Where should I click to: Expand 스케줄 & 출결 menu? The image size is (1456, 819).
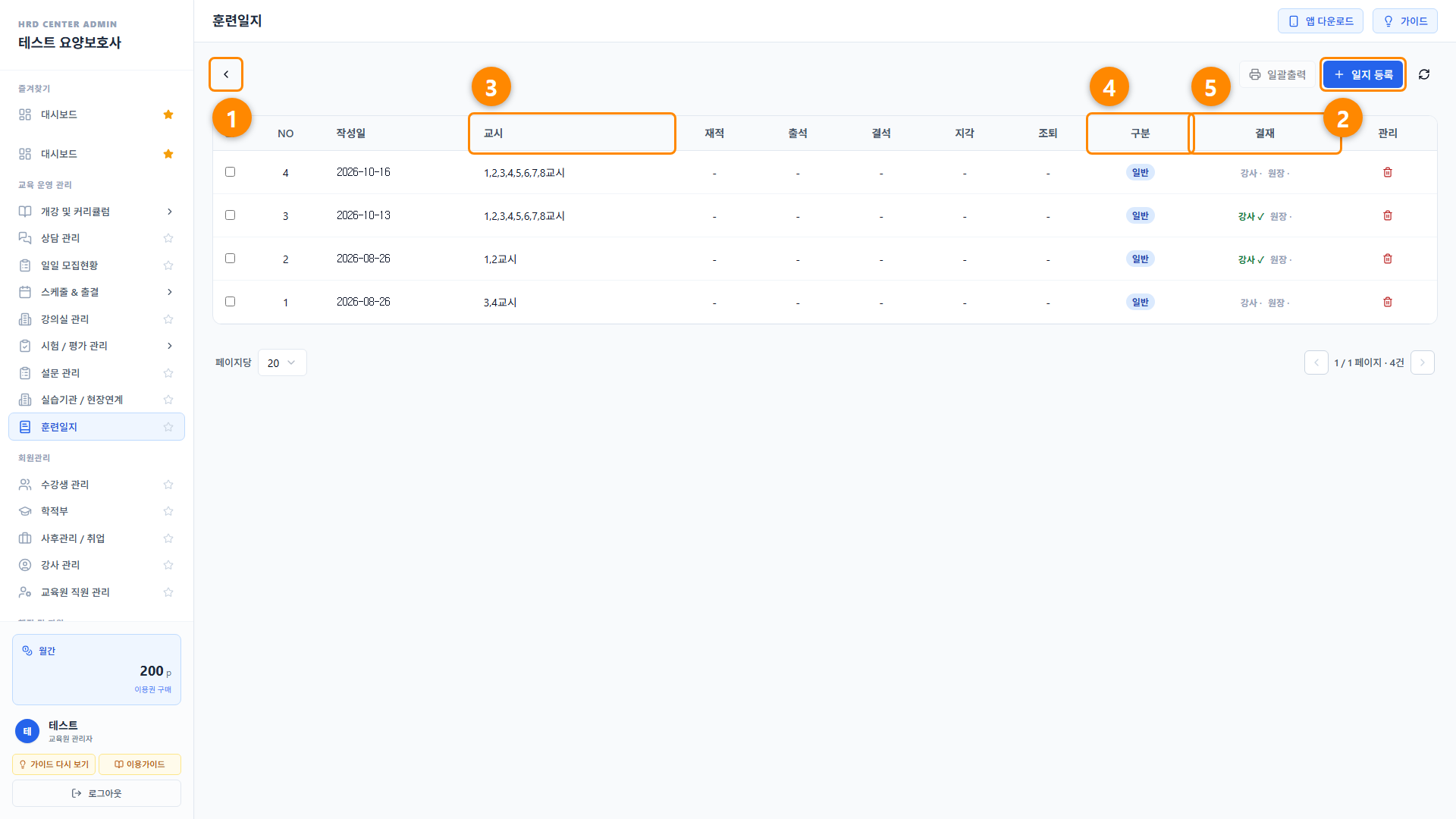pyautogui.click(x=96, y=292)
